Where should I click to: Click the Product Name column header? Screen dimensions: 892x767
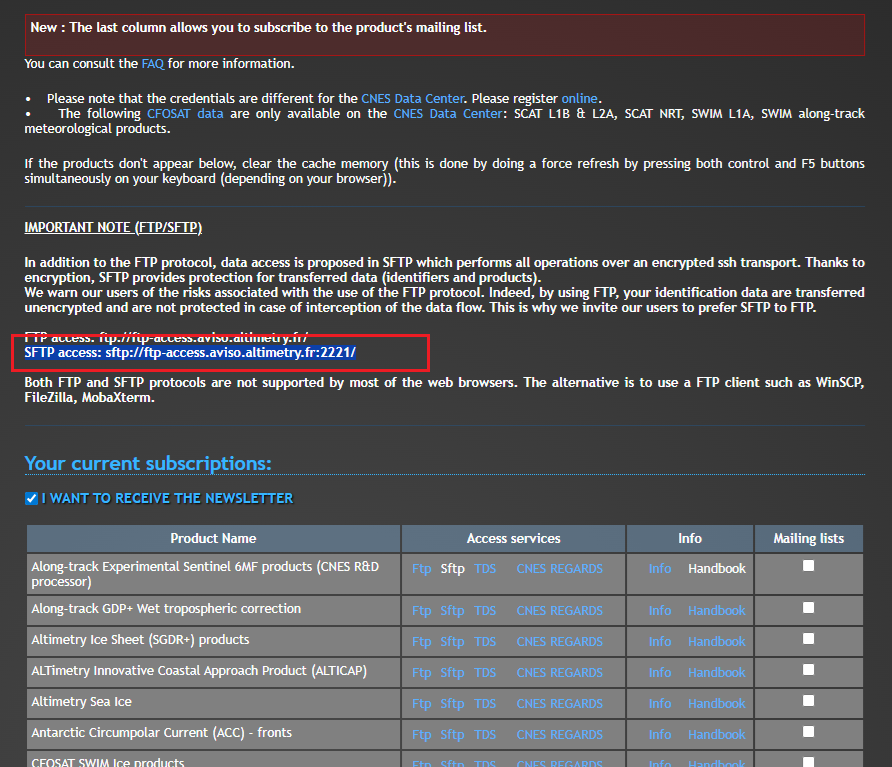(x=213, y=538)
